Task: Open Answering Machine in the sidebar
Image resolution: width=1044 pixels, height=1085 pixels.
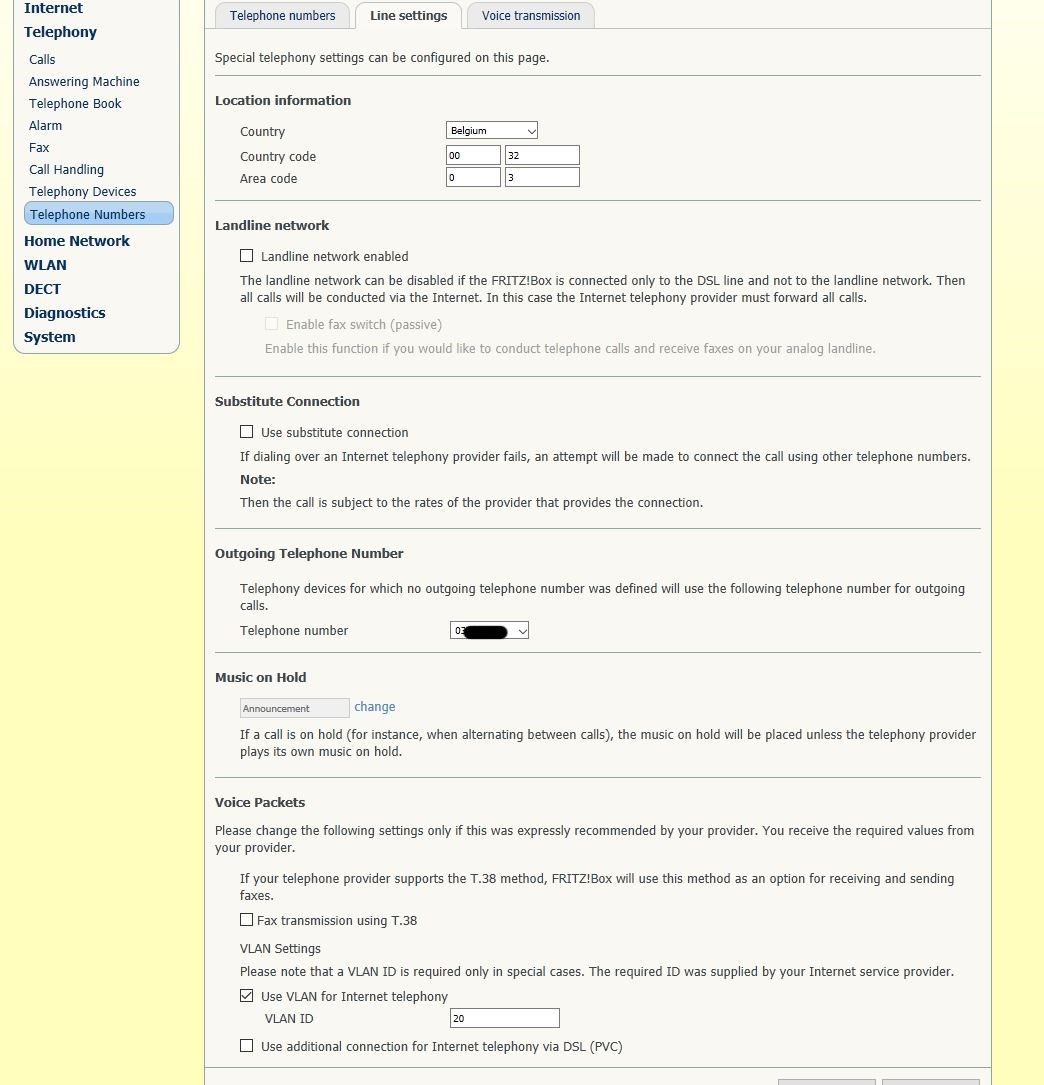Action: tap(84, 82)
